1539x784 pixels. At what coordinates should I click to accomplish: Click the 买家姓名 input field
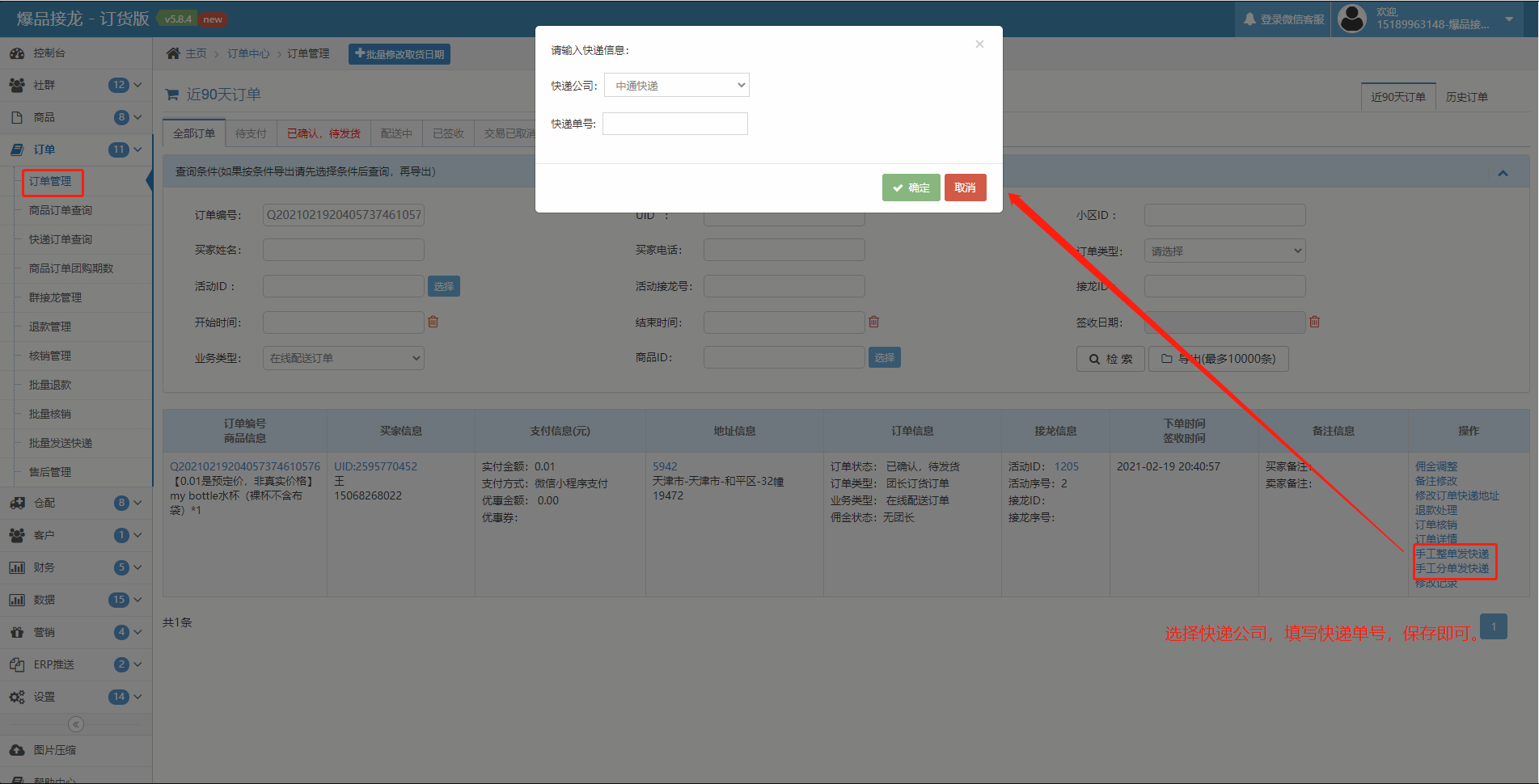[344, 250]
